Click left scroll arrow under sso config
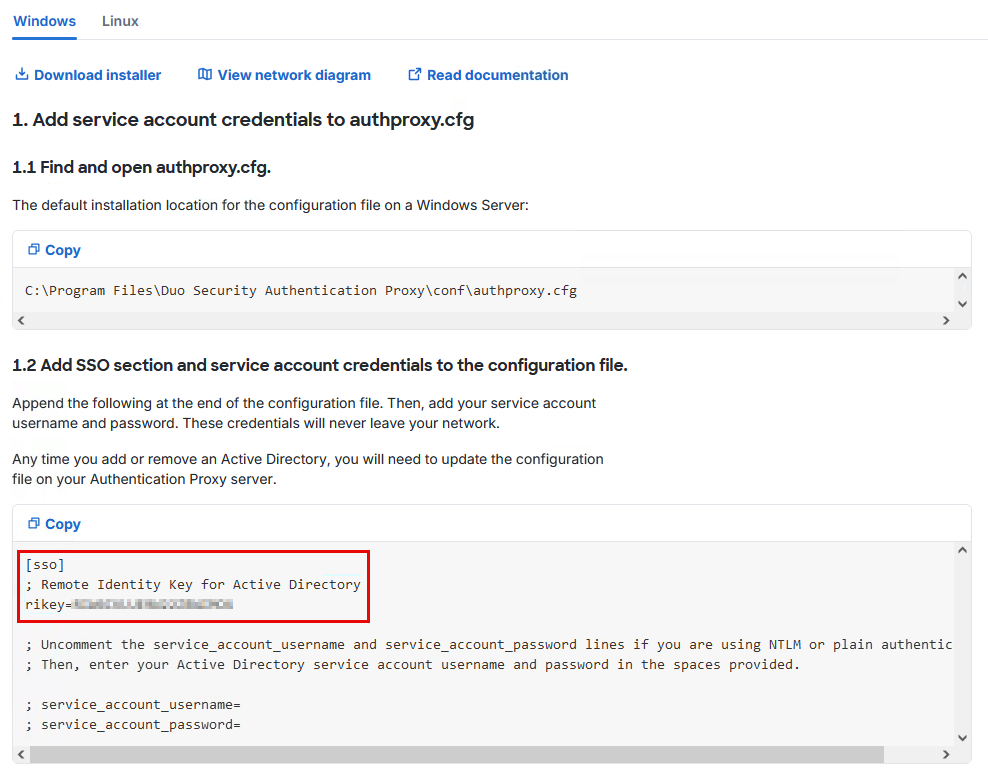 [21, 755]
